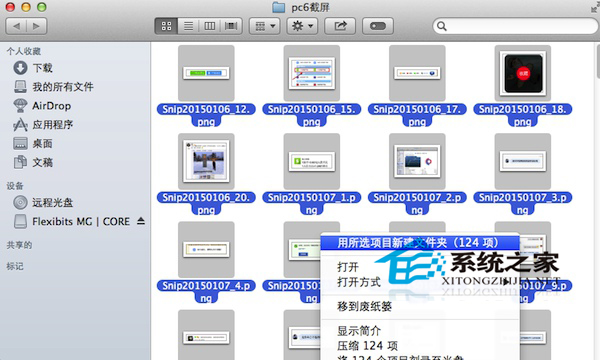Click the edit tags toolbar button

[378, 26]
